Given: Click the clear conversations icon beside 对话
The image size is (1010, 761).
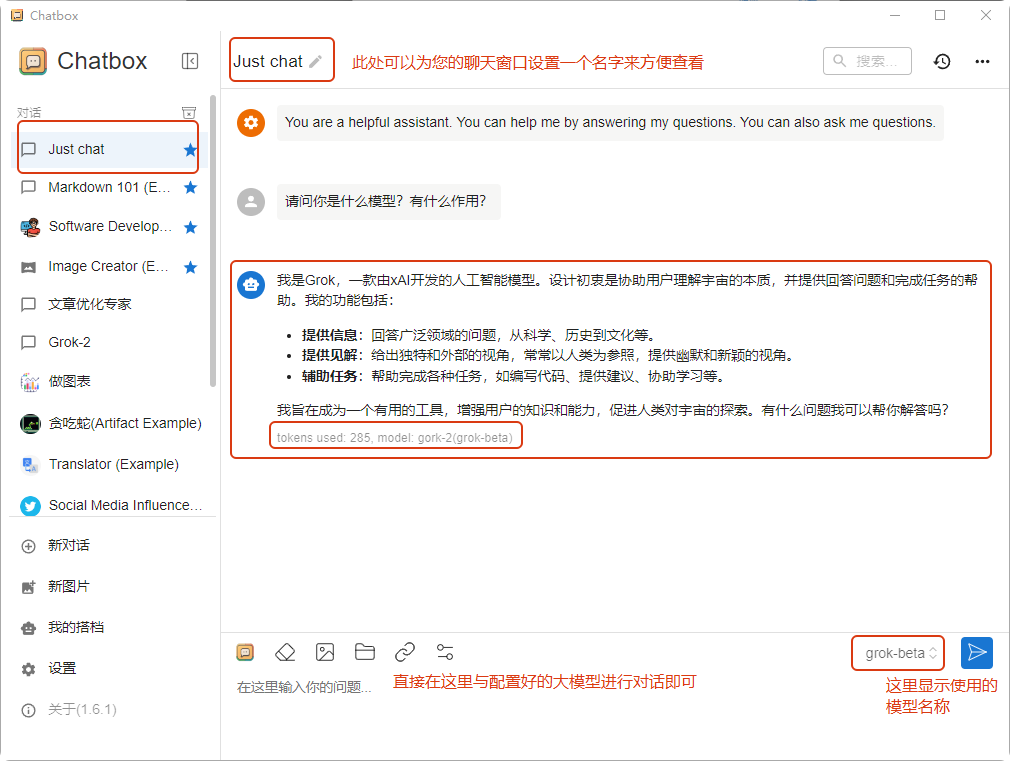Looking at the screenshot, I should [x=189, y=113].
